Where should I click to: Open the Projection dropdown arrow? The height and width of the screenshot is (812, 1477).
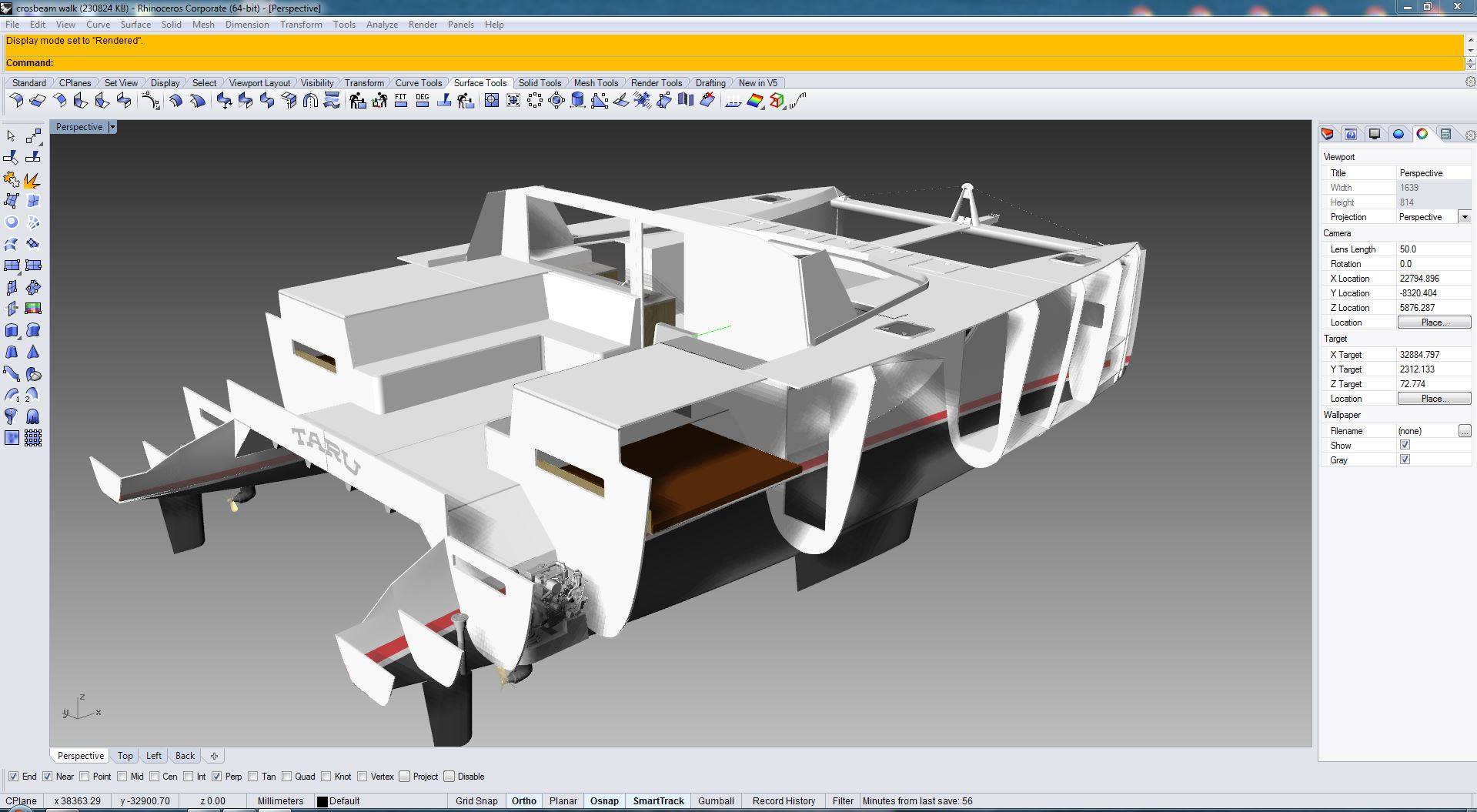tap(1464, 217)
